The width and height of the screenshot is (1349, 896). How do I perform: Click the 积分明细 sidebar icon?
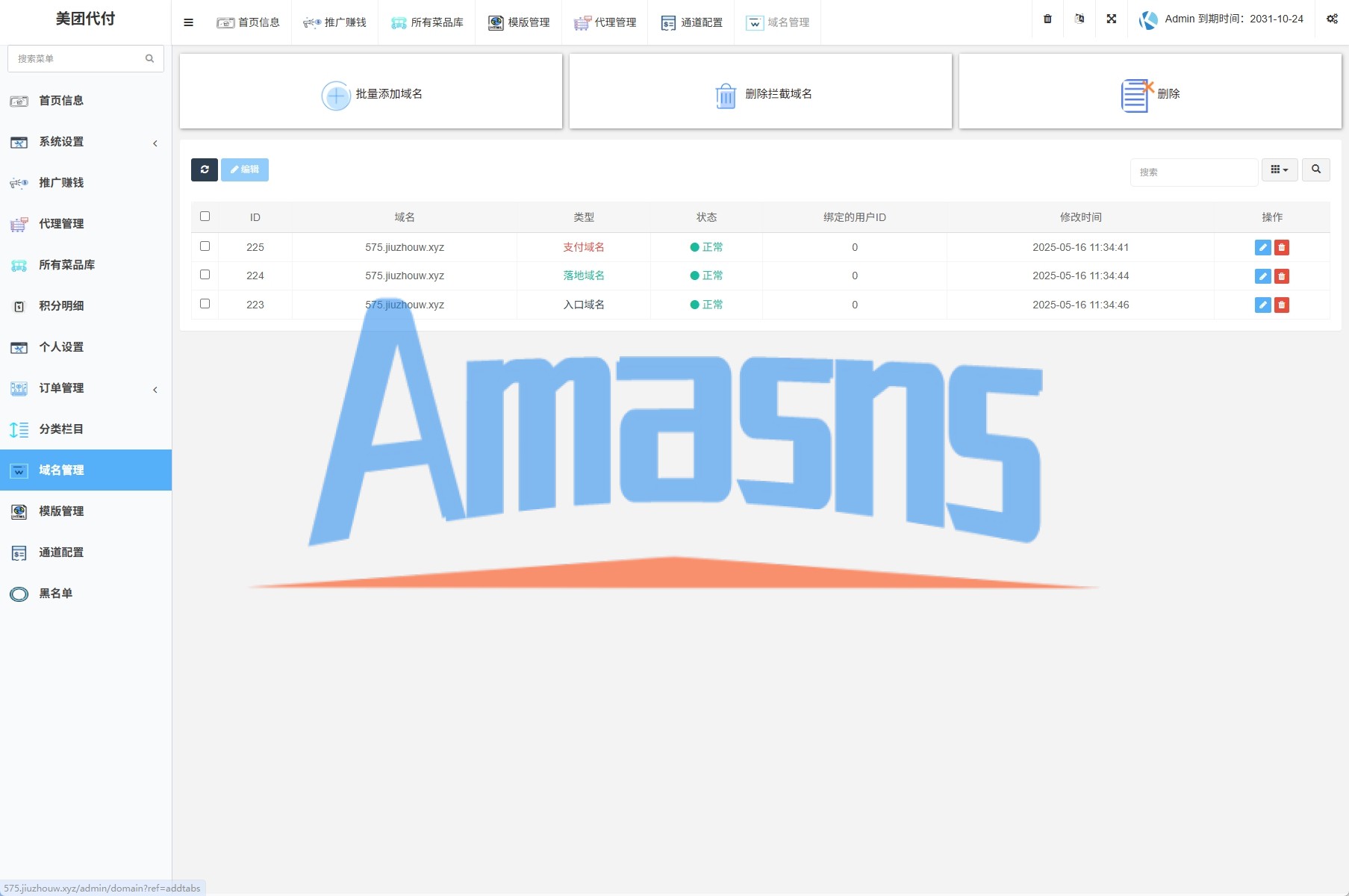coord(19,306)
